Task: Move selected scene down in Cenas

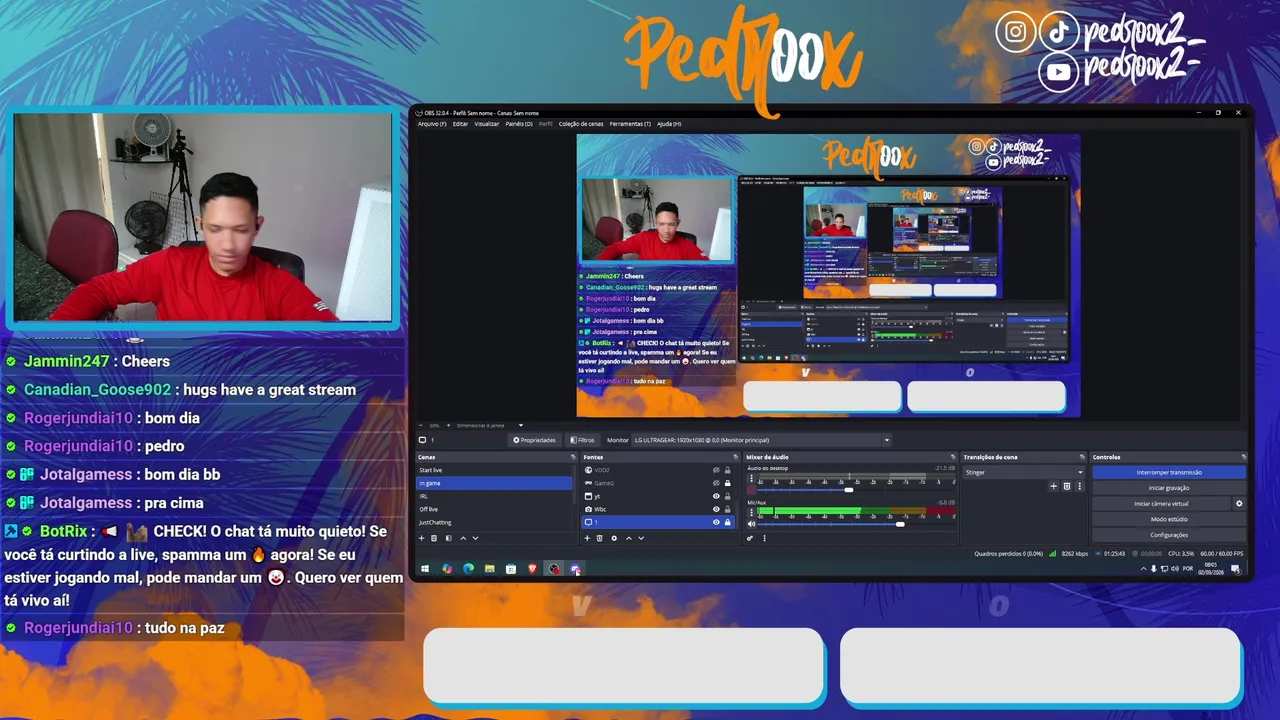Action: click(476, 538)
